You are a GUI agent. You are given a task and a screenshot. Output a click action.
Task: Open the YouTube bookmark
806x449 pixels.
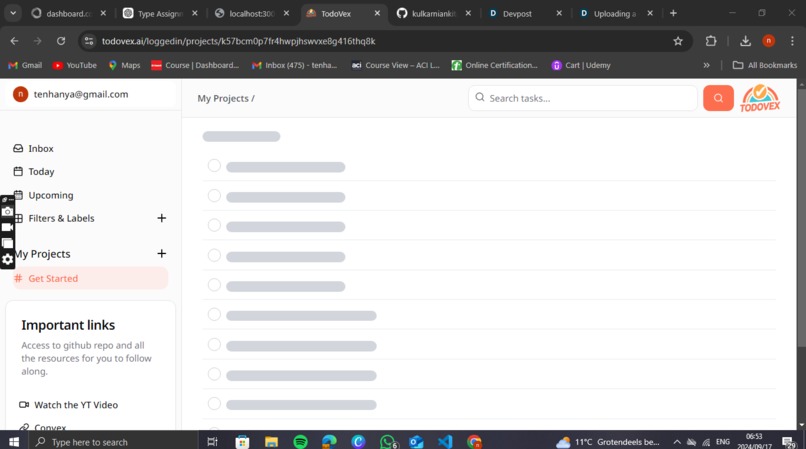pos(75,65)
